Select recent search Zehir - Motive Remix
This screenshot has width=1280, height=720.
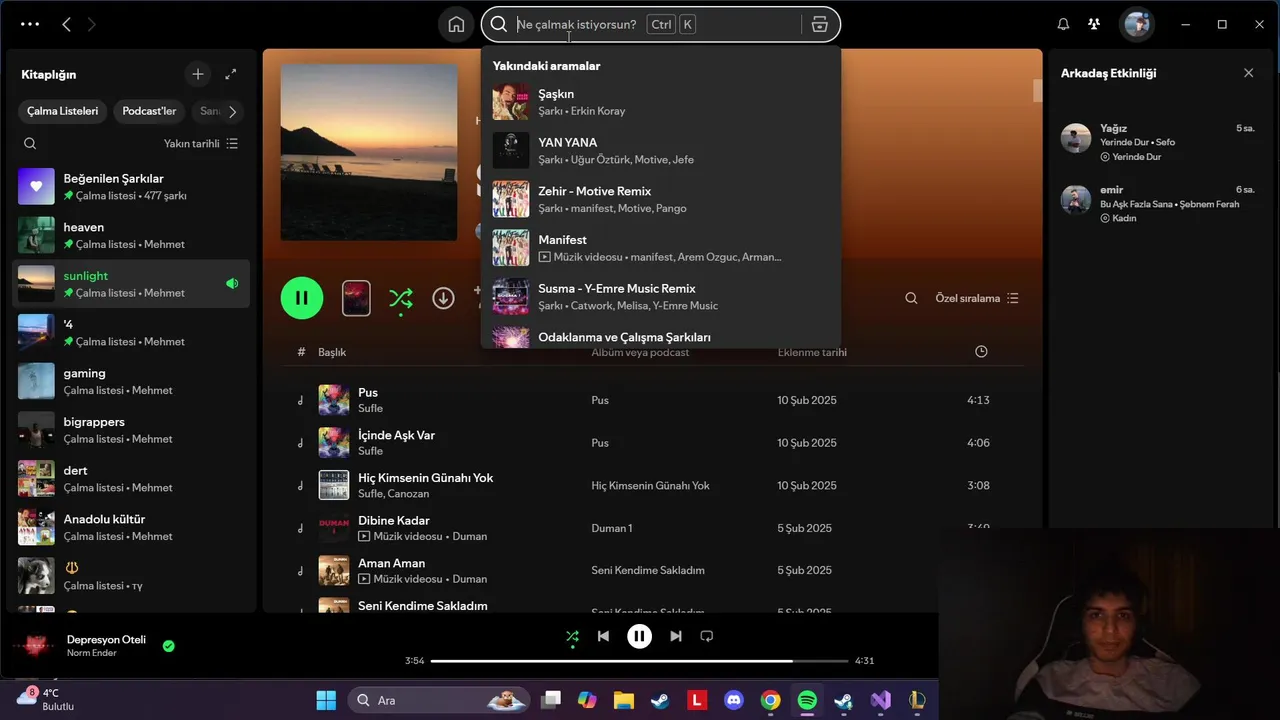pos(661,199)
